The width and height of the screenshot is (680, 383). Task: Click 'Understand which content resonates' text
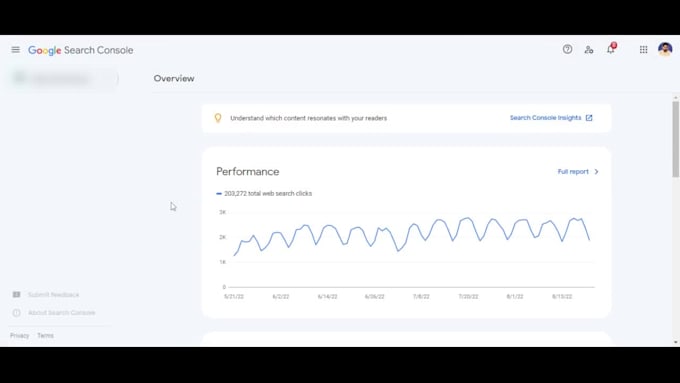point(308,118)
